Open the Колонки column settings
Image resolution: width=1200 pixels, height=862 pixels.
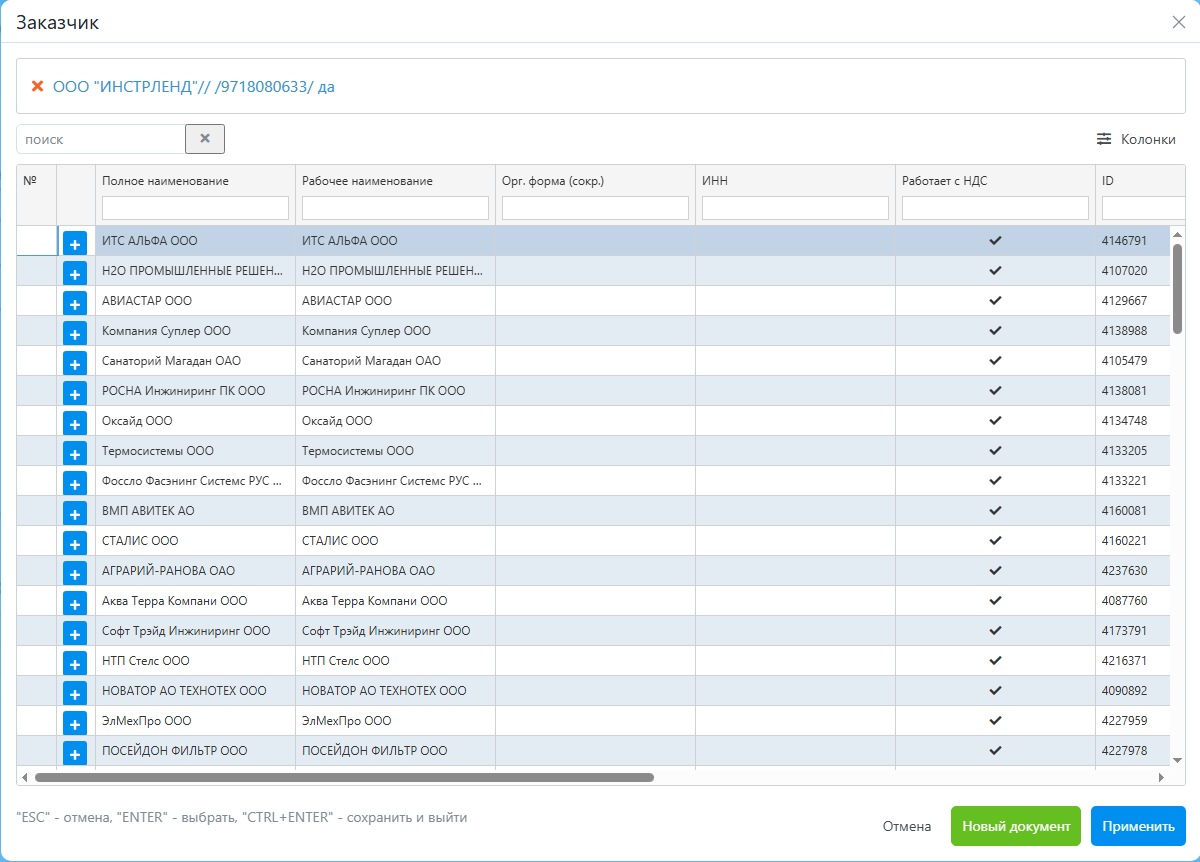(x=1136, y=139)
